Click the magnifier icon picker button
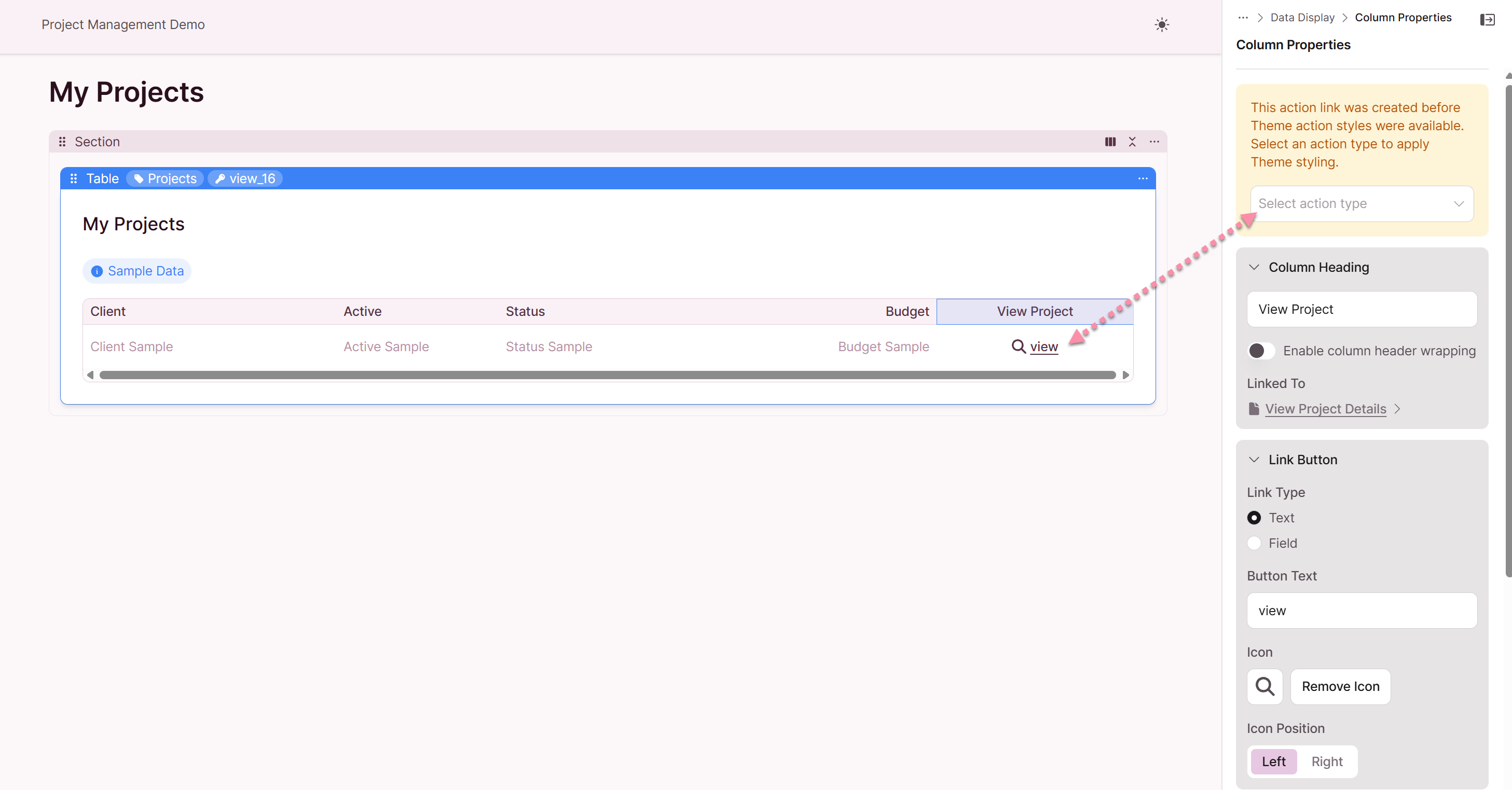1512x790 pixels. pyautogui.click(x=1264, y=686)
